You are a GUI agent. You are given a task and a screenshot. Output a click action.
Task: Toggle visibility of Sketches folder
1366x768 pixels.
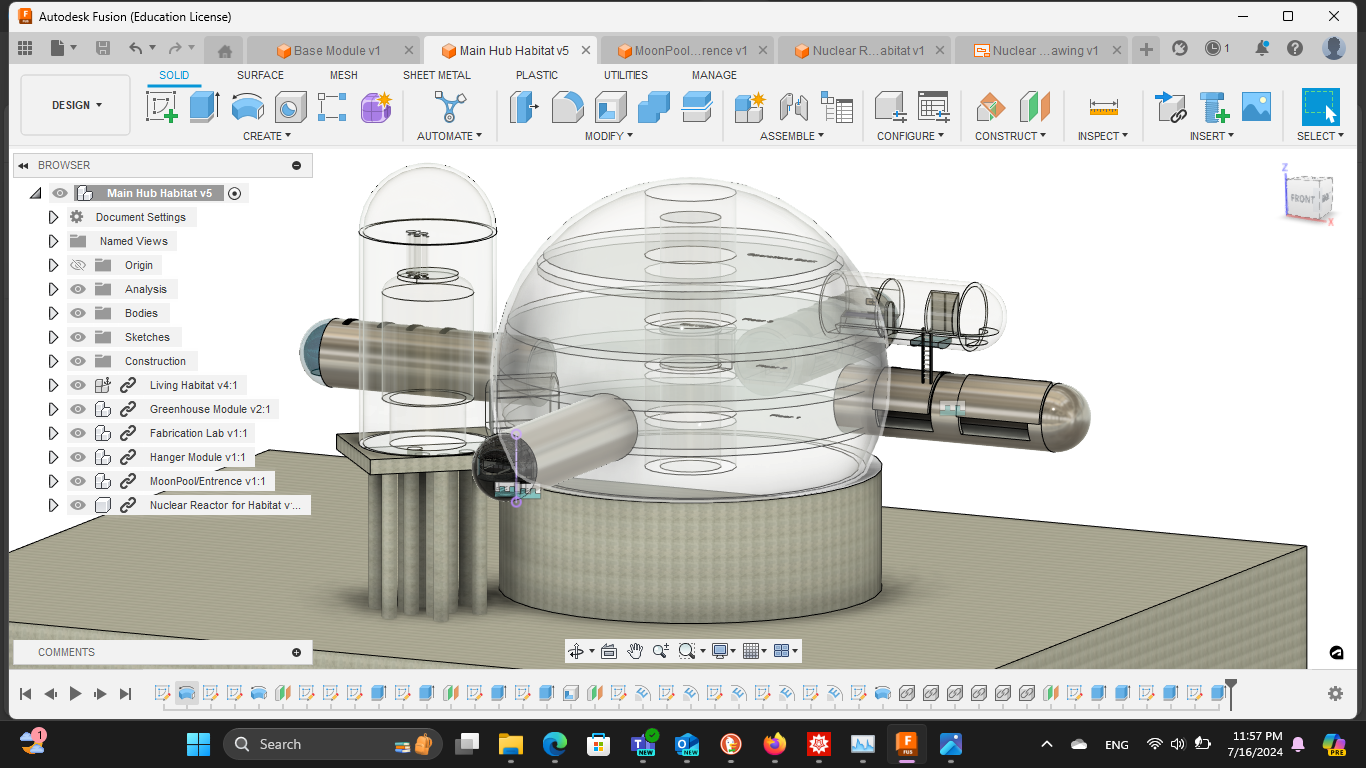pyautogui.click(x=78, y=337)
